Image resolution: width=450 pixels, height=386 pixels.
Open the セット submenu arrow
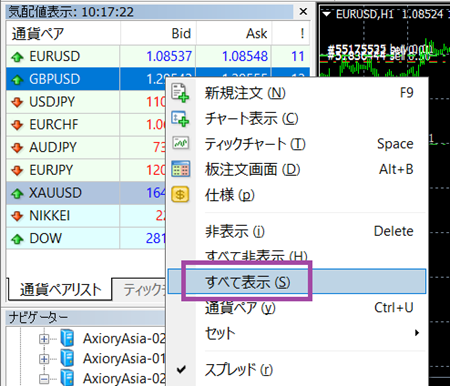coord(417,333)
